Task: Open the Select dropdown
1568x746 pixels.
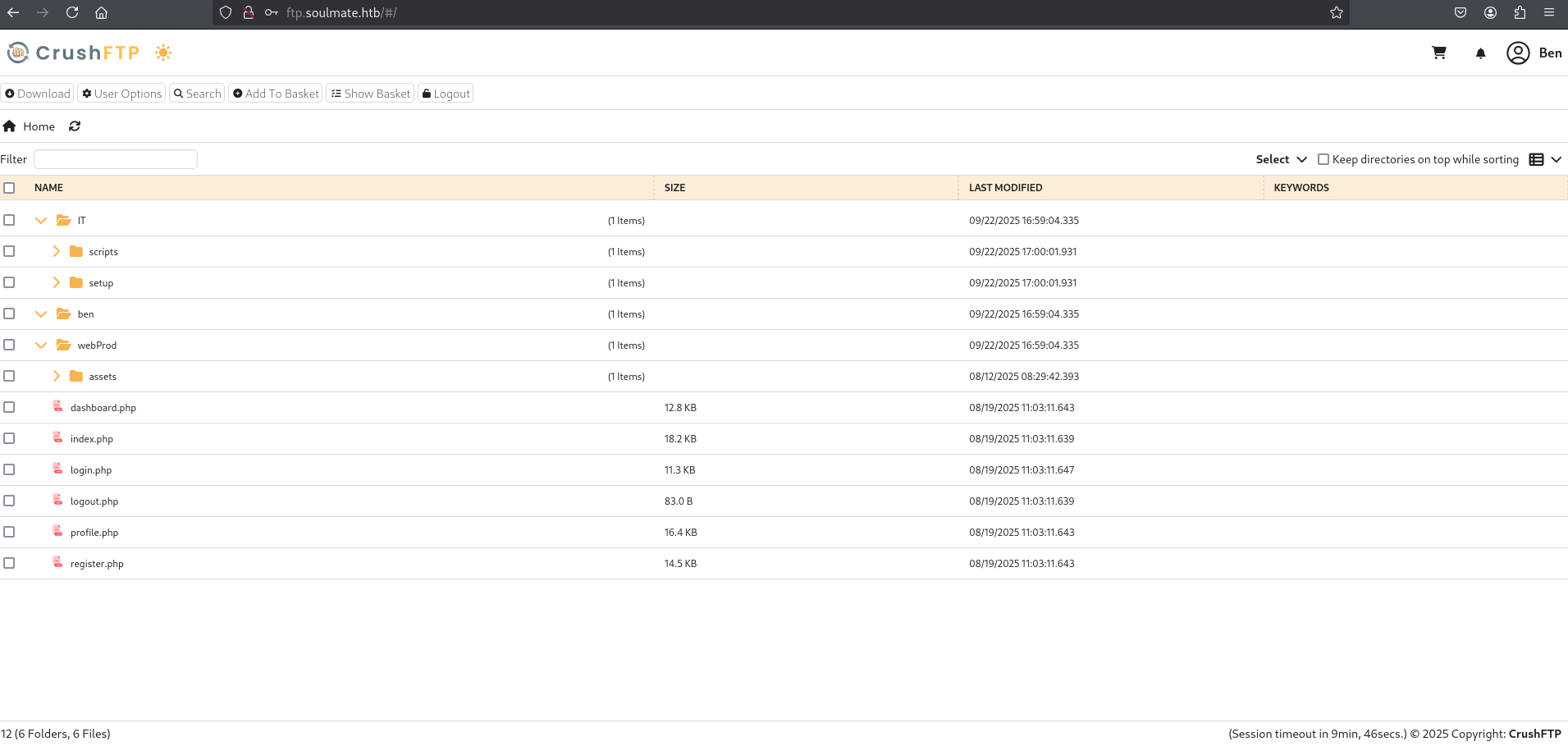Action: (x=1281, y=159)
